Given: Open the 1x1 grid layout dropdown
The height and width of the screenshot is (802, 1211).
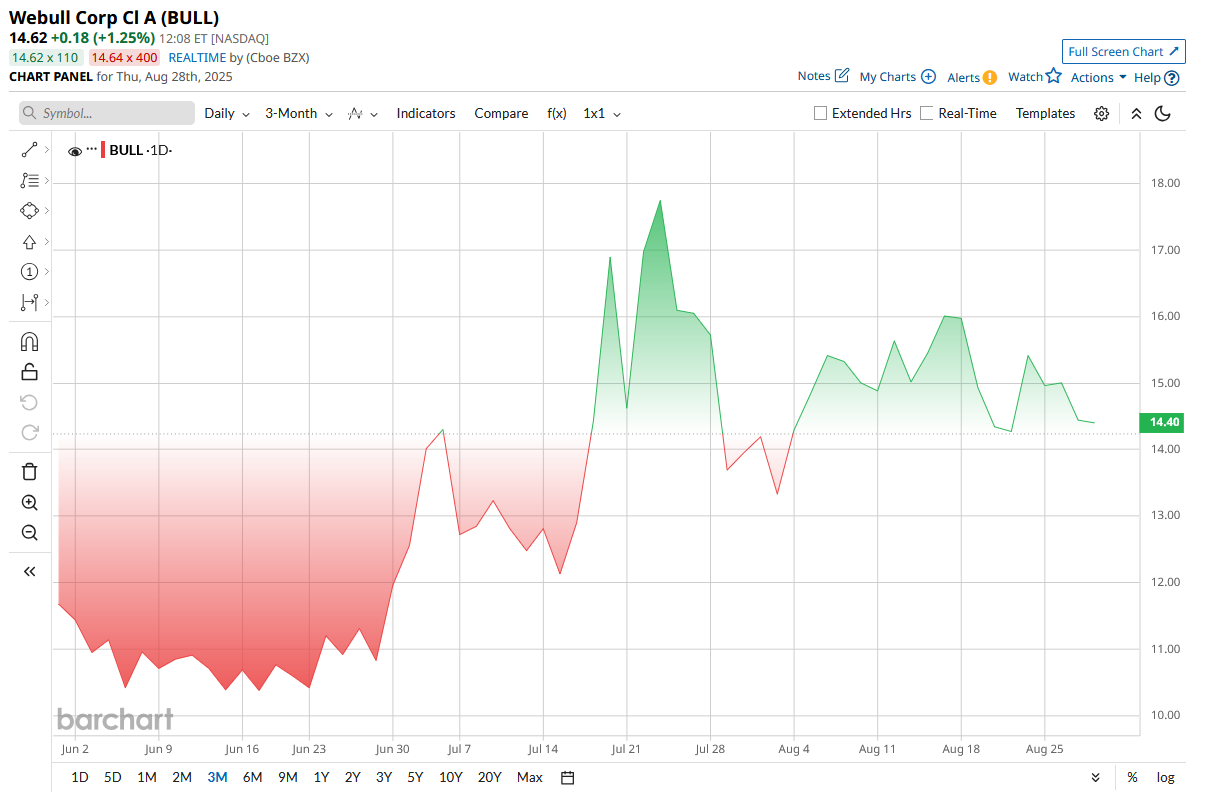Looking at the screenshot, I should (x=602, y=114).
